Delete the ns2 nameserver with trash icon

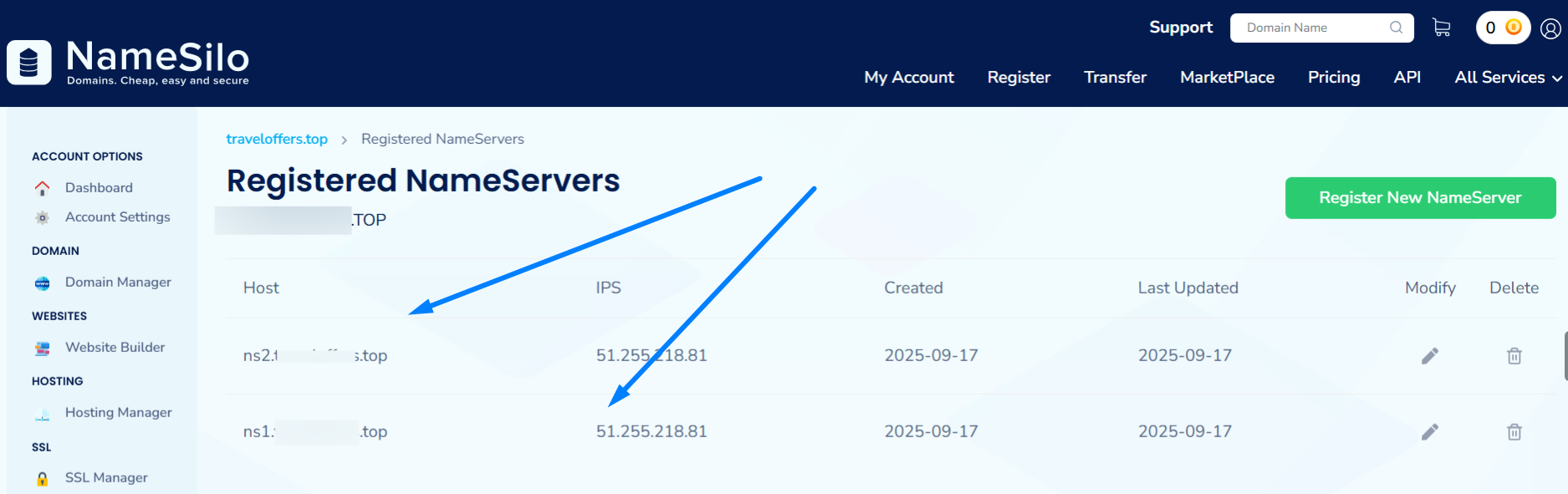click(1514, 356)
